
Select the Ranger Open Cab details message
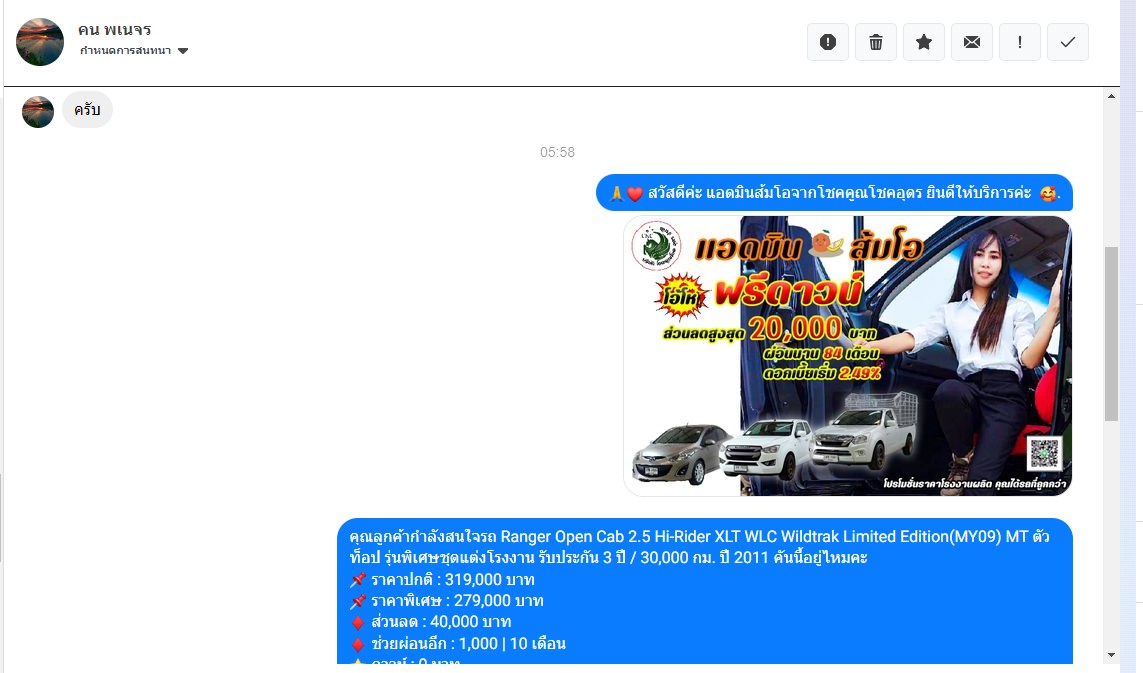(x=705, y=592)
